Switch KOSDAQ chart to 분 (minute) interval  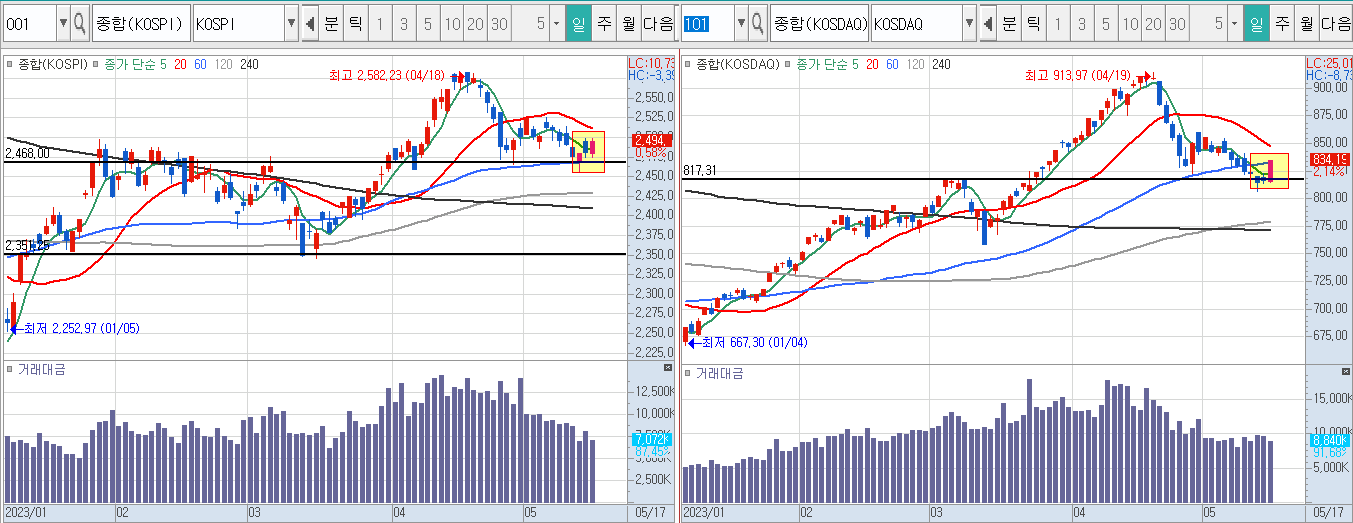point(1010,22)
